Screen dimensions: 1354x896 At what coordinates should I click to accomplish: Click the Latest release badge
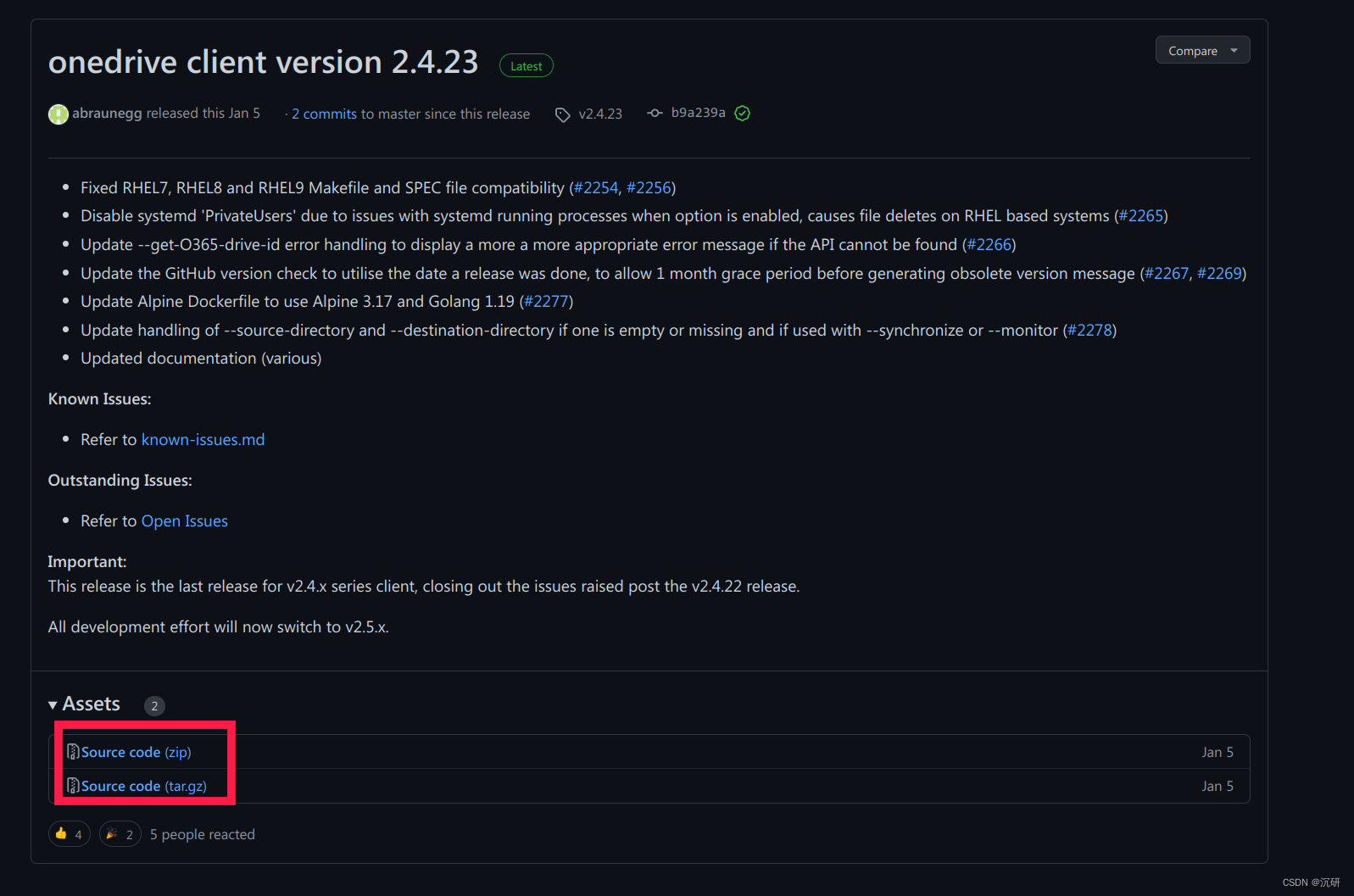[527, 66]
